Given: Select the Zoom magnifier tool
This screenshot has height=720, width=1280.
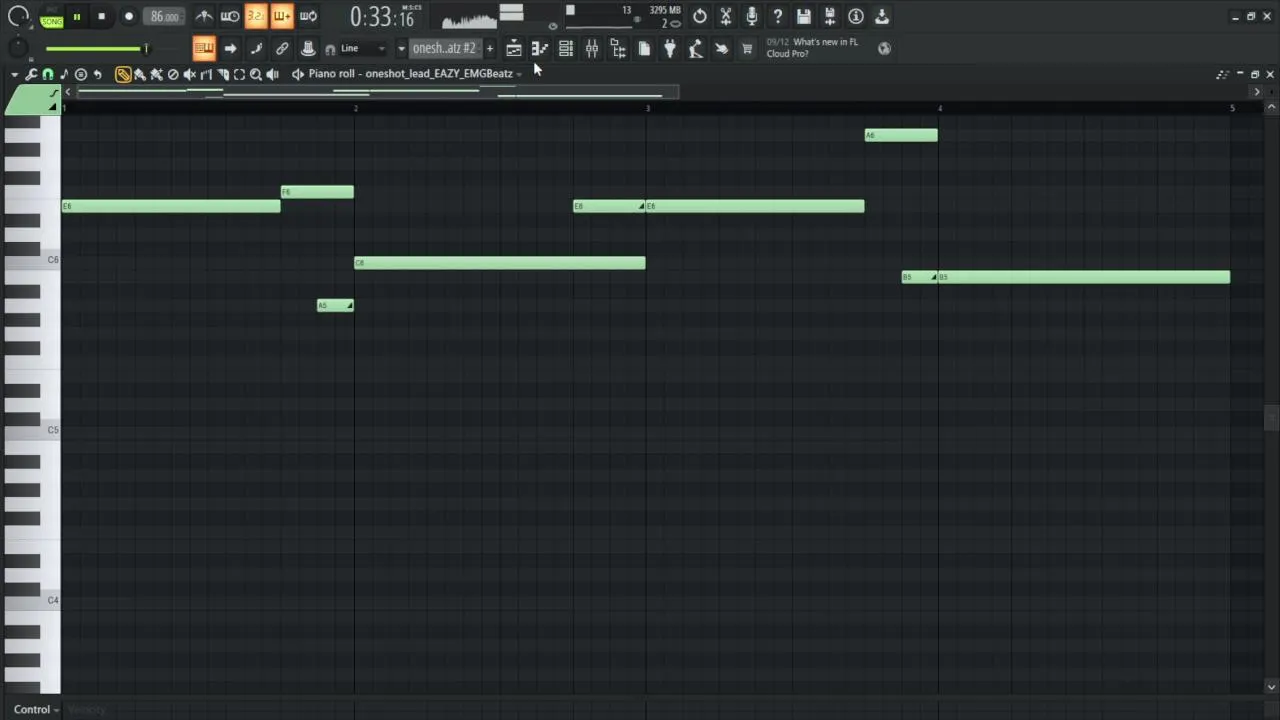Looking at the screenshot, I should tap(256, 74).
